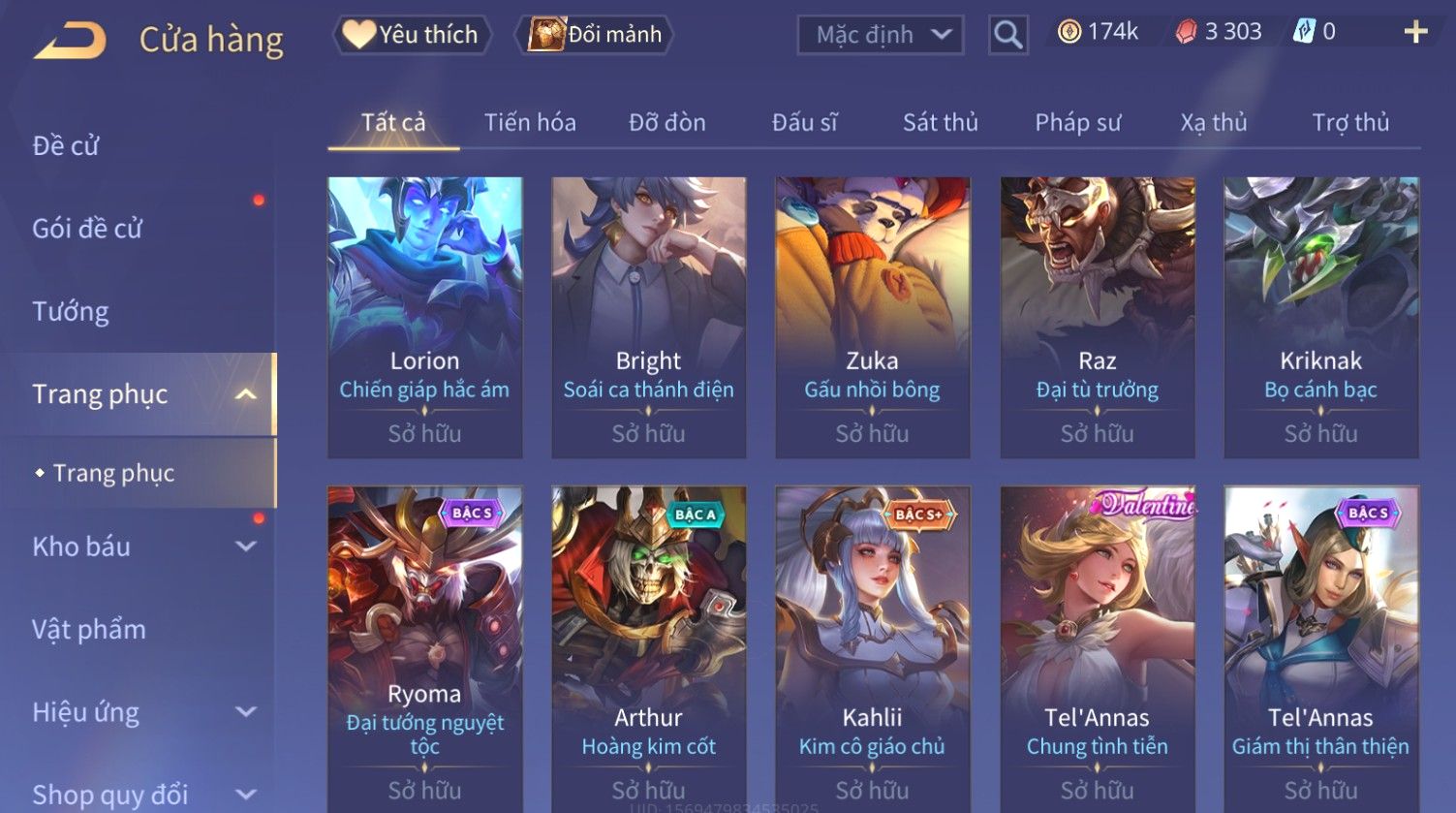Select Kahlii Kim cô giáo chủ skin
The image size is (1456, 813).
pyautogui.click(x=873, y=648)
